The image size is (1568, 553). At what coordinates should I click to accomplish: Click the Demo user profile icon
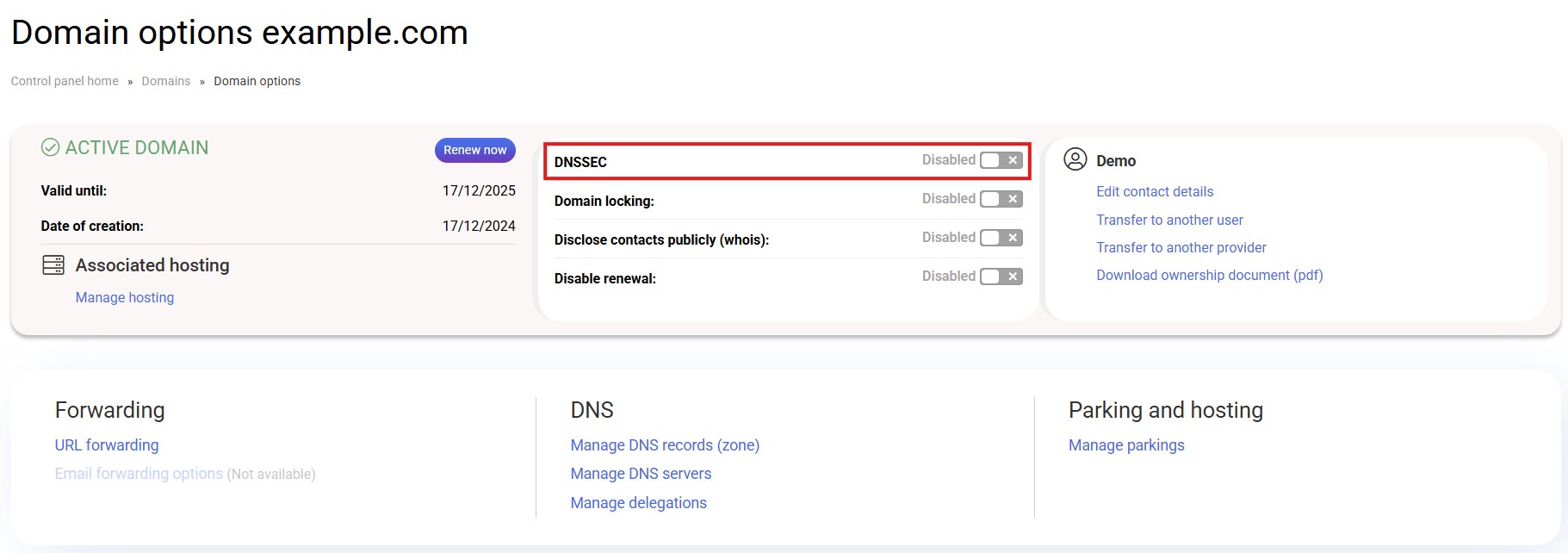[1075, 159]
